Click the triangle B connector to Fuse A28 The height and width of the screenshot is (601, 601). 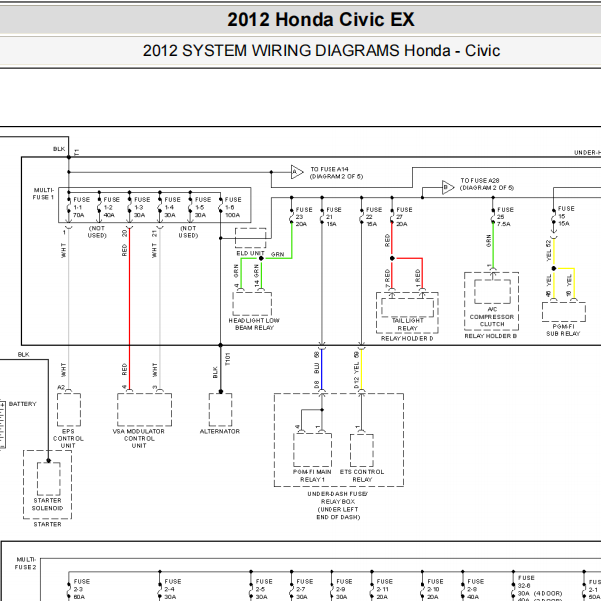[447, 187]
